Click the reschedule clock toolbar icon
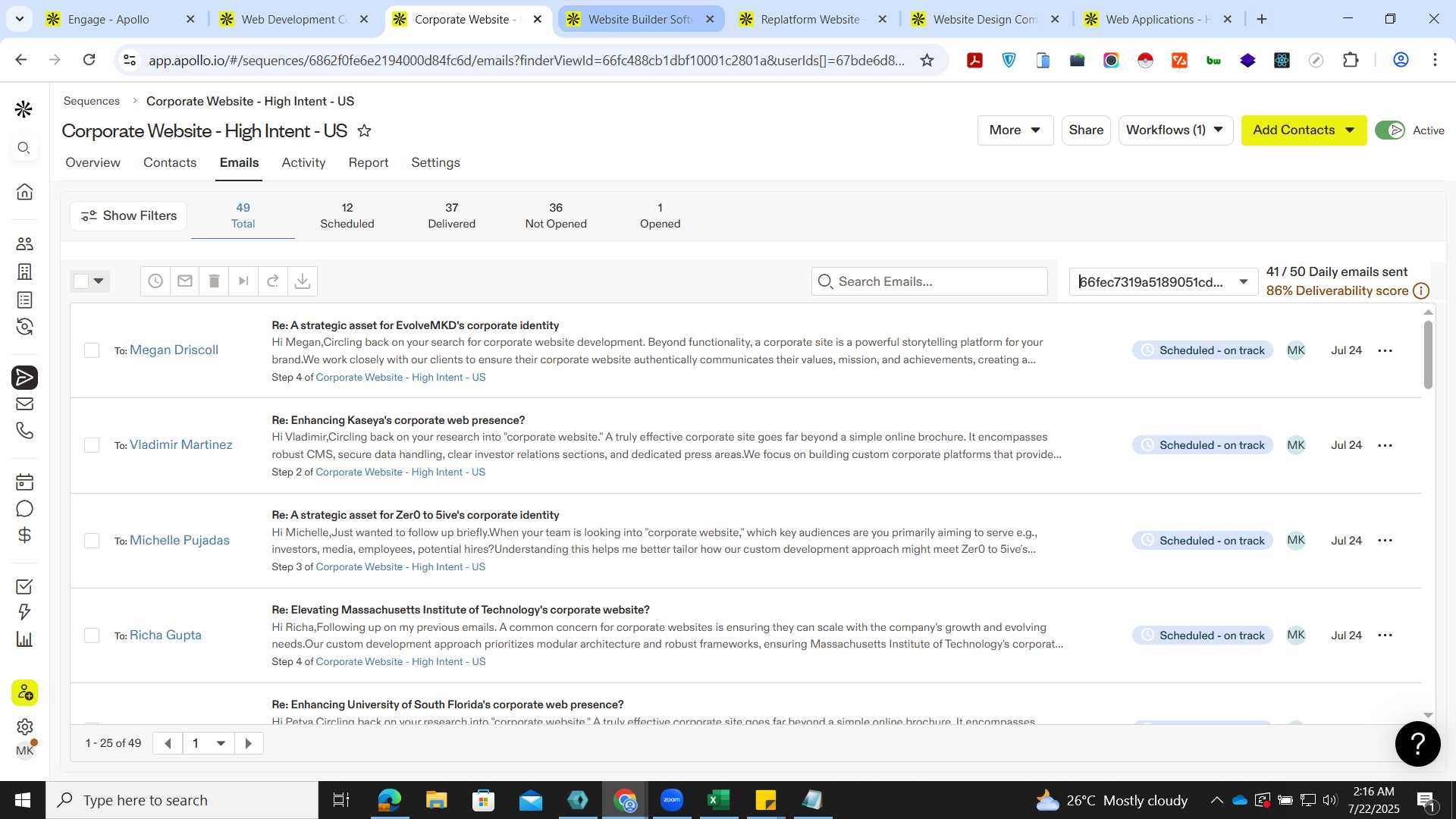 155,281
